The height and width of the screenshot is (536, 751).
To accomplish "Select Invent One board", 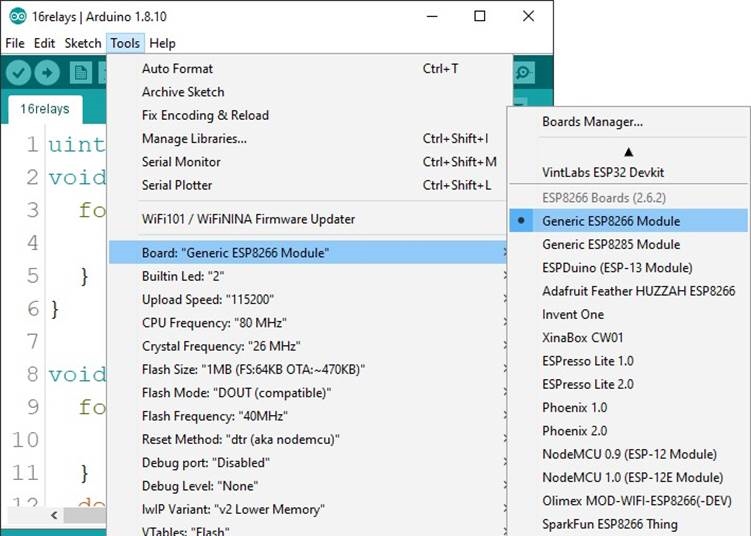I will click(628, 315).
